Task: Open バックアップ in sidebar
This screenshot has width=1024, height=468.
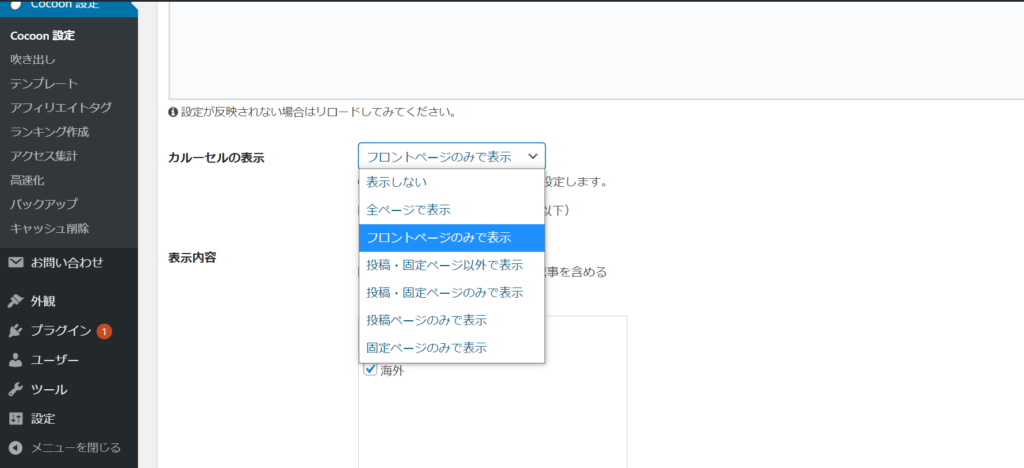Action: pos(44,204)
